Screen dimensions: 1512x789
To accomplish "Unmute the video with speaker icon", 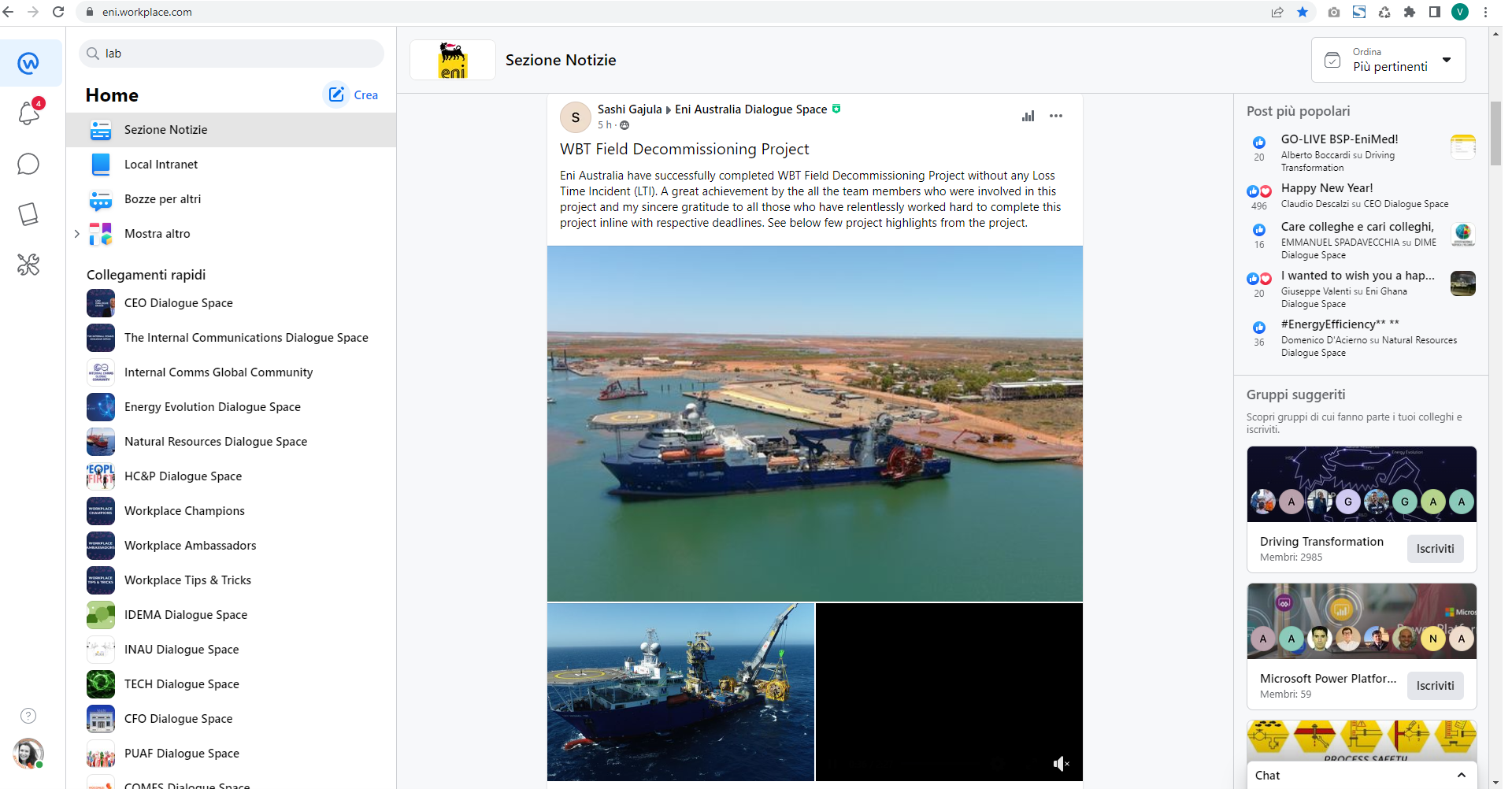I will [1061, 763].
